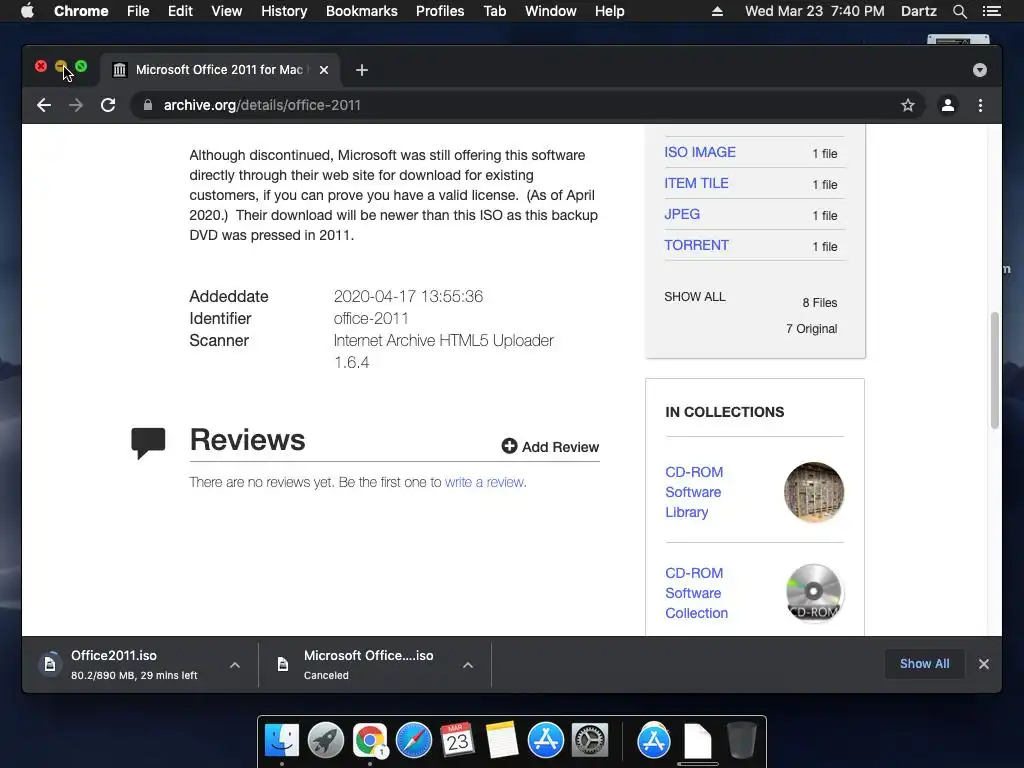Click the 8 Files count

tap(820, 302)
